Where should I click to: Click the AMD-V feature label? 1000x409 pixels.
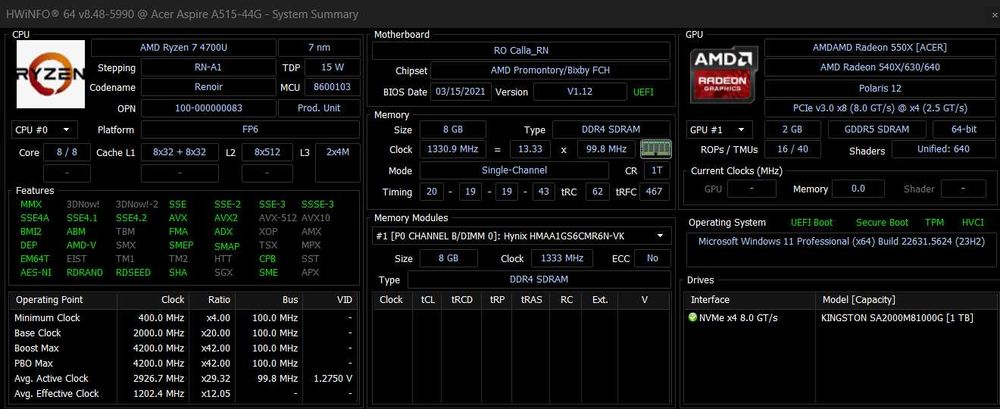coord(80,245)
